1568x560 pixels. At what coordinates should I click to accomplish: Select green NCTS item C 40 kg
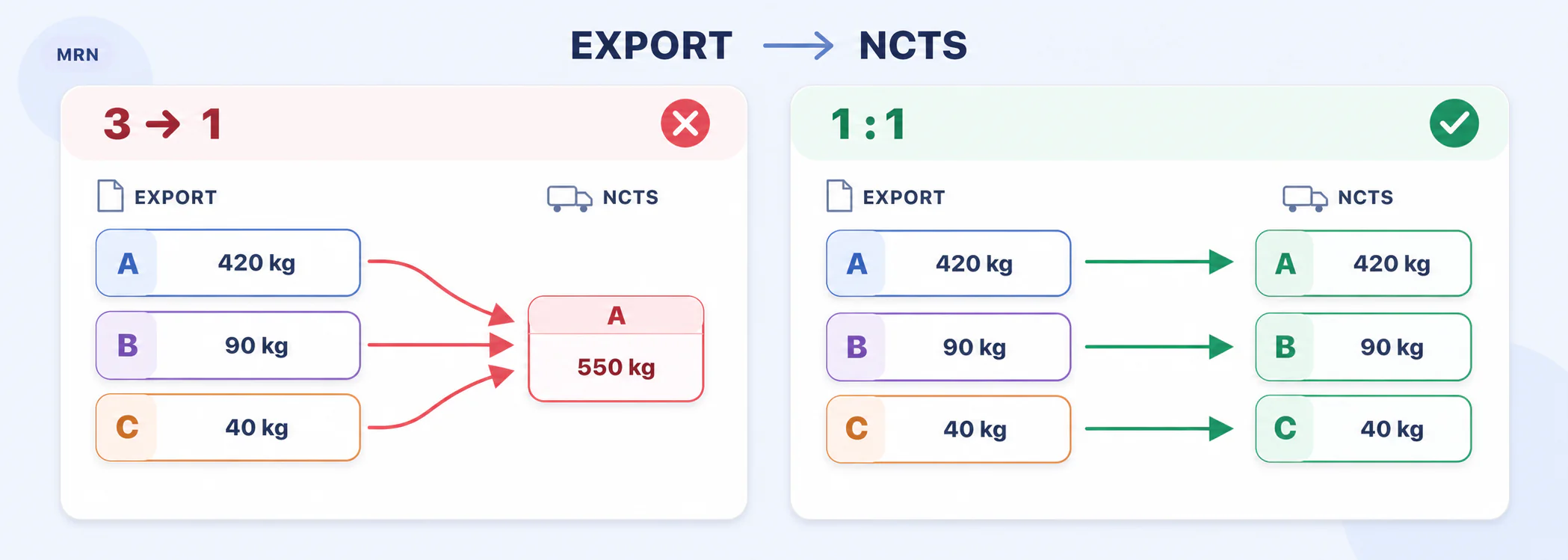click(1363, 429)
